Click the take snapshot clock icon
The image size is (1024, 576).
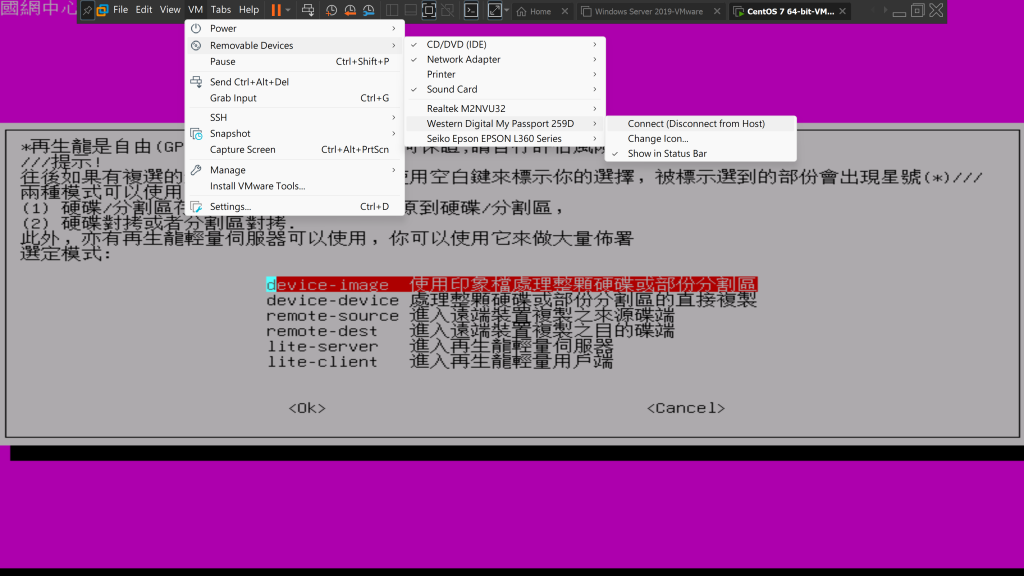331,10
